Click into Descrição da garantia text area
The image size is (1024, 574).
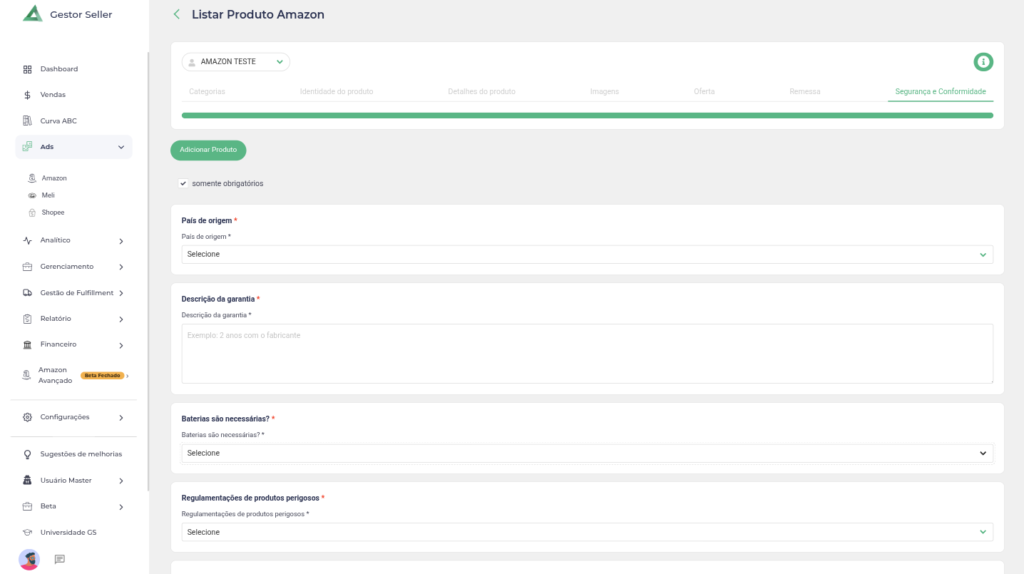pos(587,353)
